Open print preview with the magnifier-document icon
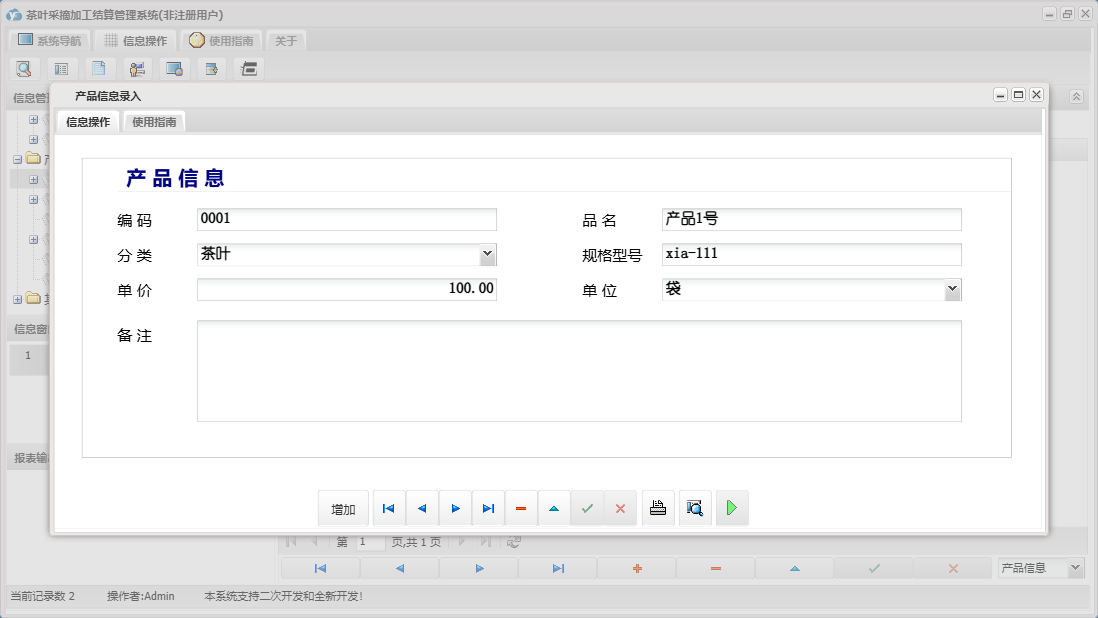 point(694,508)
